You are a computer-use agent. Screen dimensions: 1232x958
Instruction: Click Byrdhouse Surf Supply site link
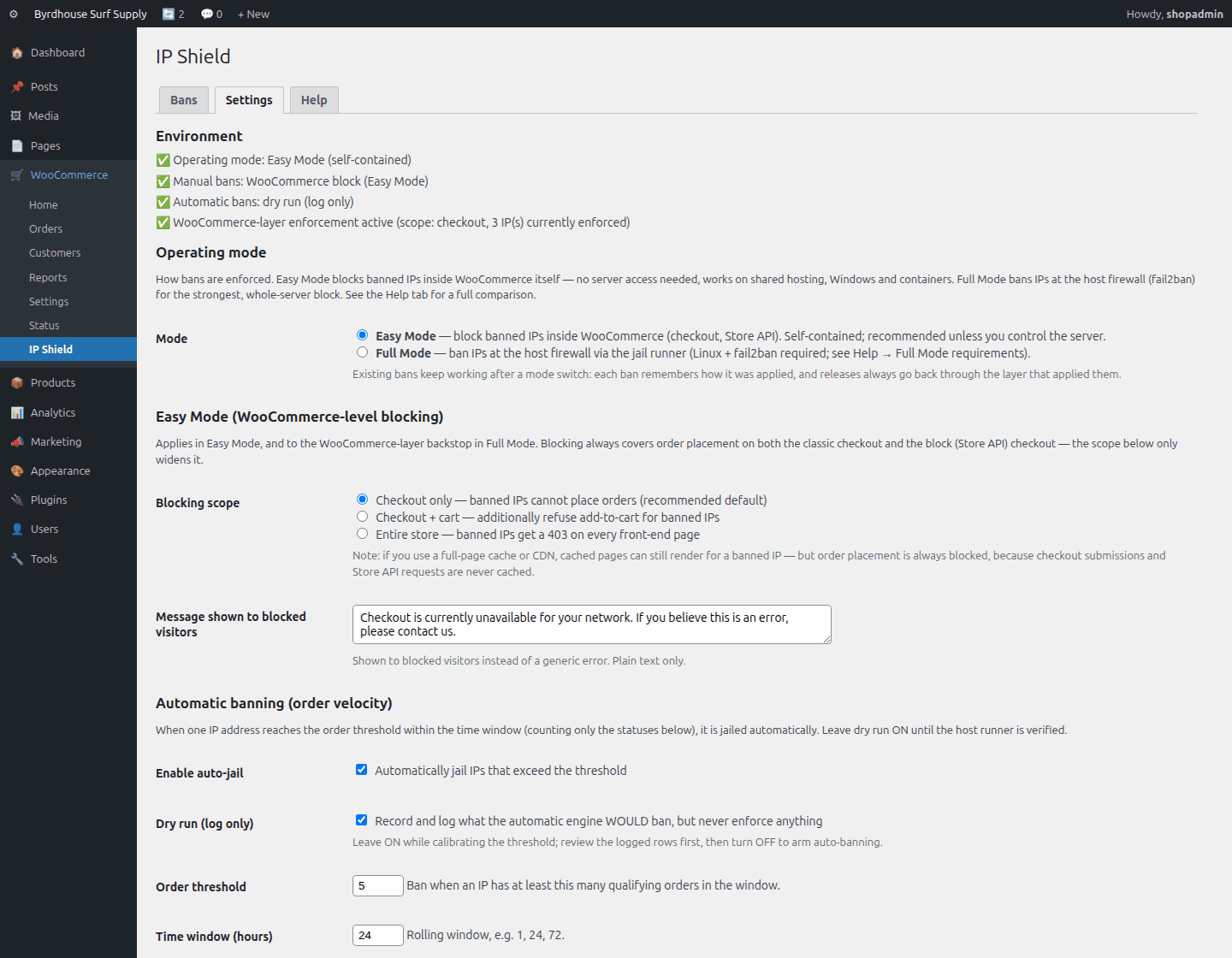pyautogui.click(x=91, y=14)
